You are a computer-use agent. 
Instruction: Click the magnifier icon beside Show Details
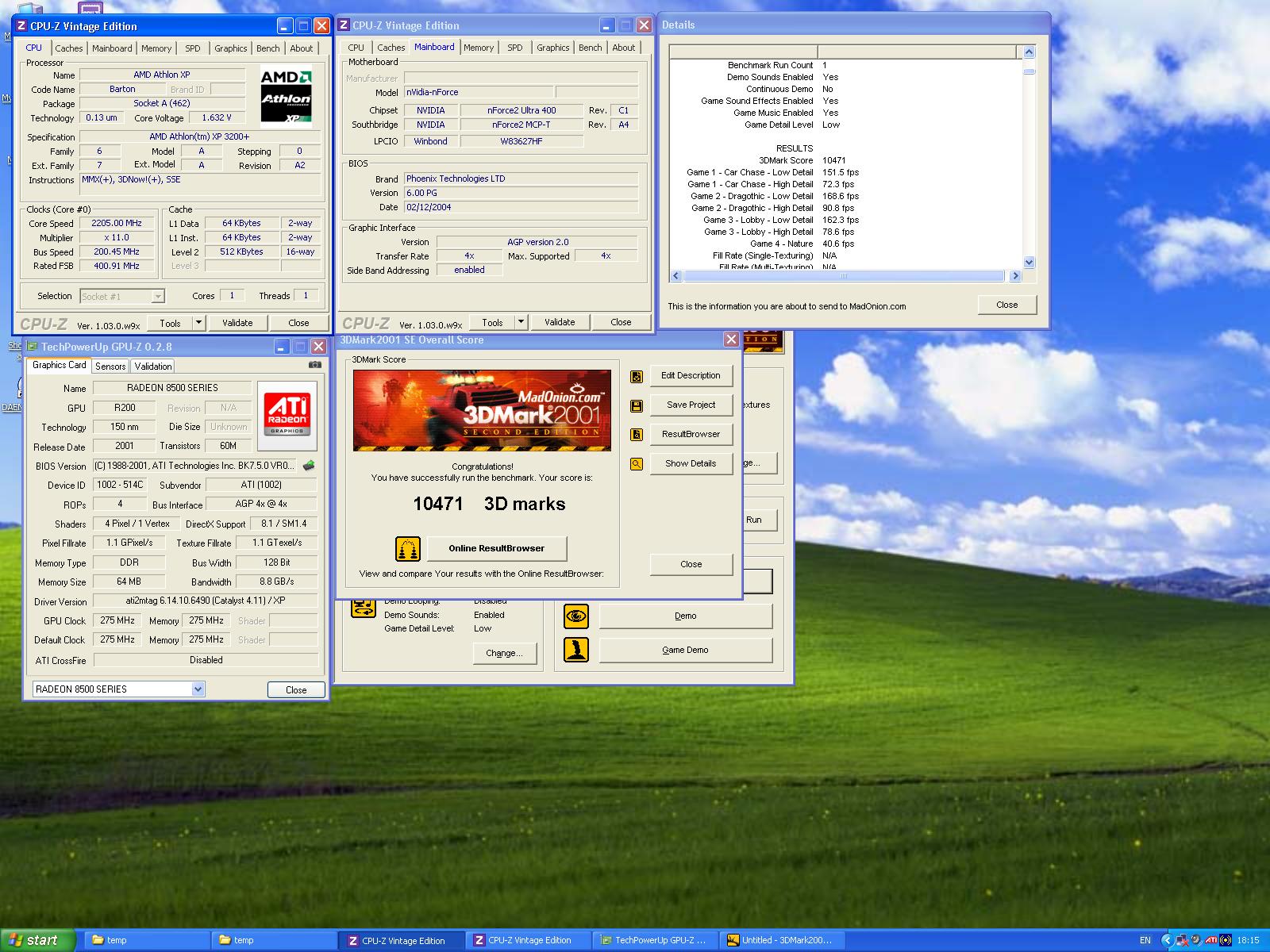point(636,464)
